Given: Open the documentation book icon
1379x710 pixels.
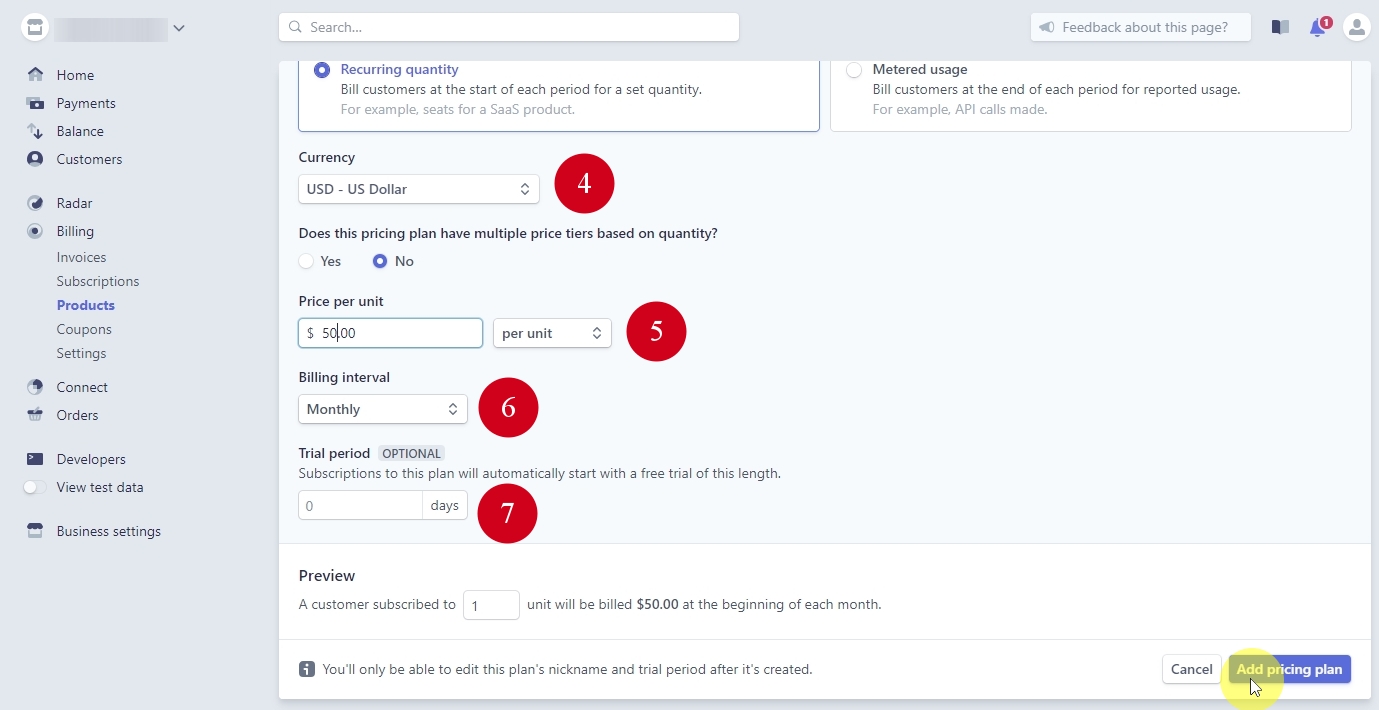Looking at the screenshot, I should [x=1280, y=28].
